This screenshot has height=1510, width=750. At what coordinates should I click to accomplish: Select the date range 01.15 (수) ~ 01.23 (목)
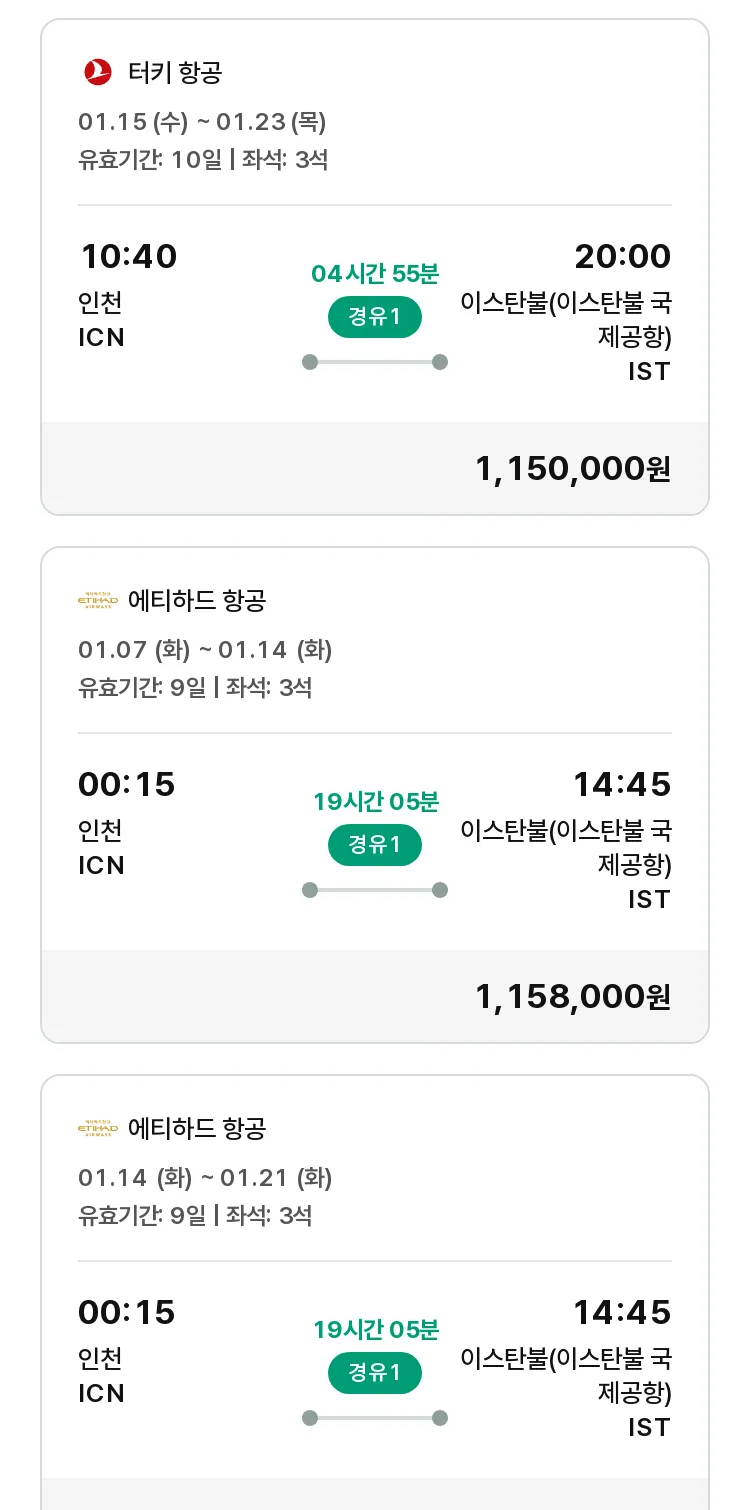tap(202, 122)
